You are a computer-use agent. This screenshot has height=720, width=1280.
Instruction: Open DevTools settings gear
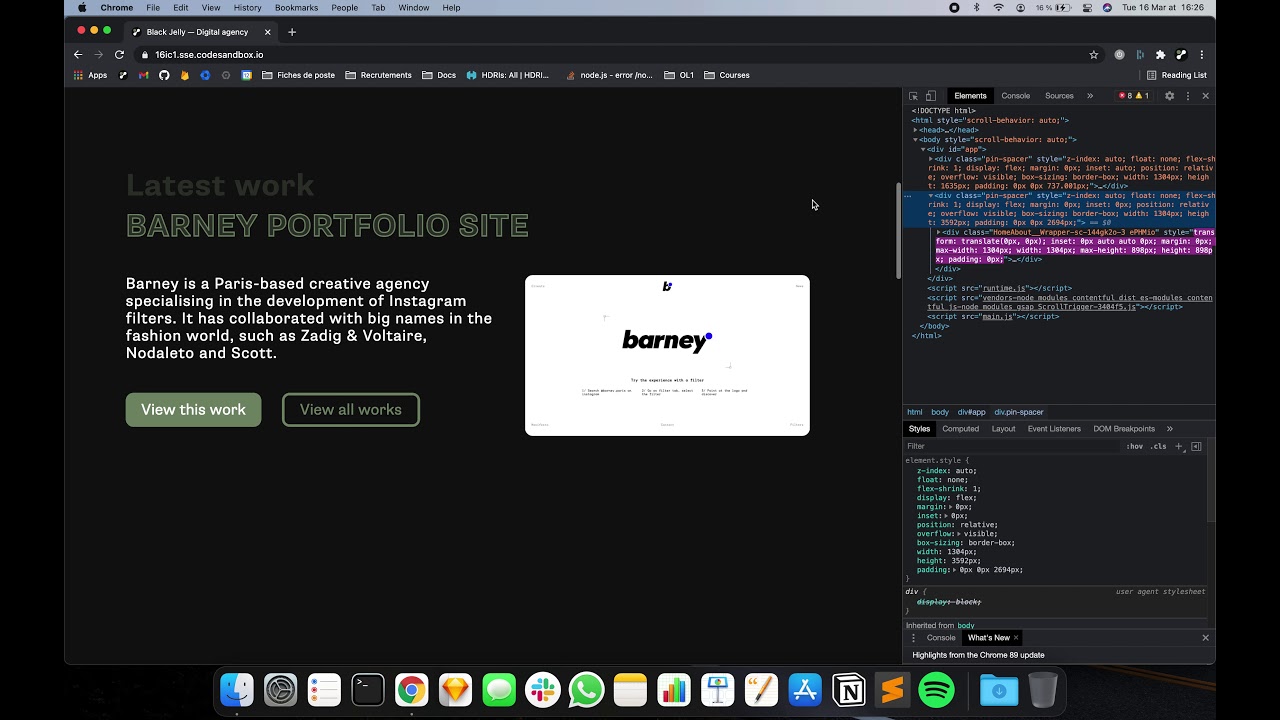[x=1169, y=96]
